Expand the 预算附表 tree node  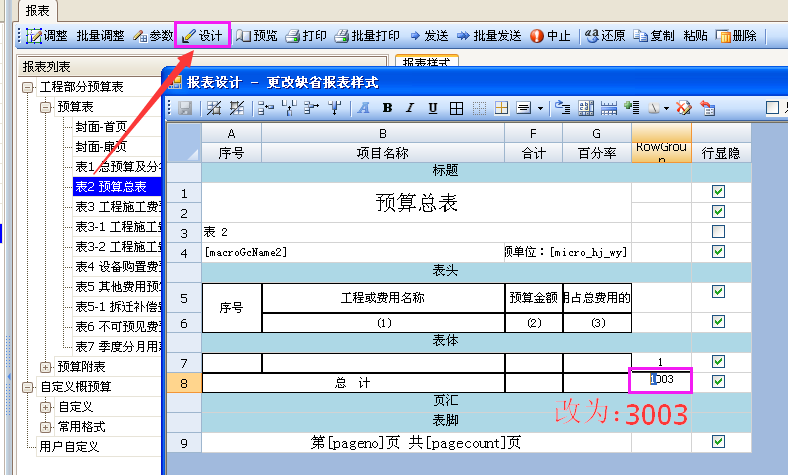click(45, 367)
